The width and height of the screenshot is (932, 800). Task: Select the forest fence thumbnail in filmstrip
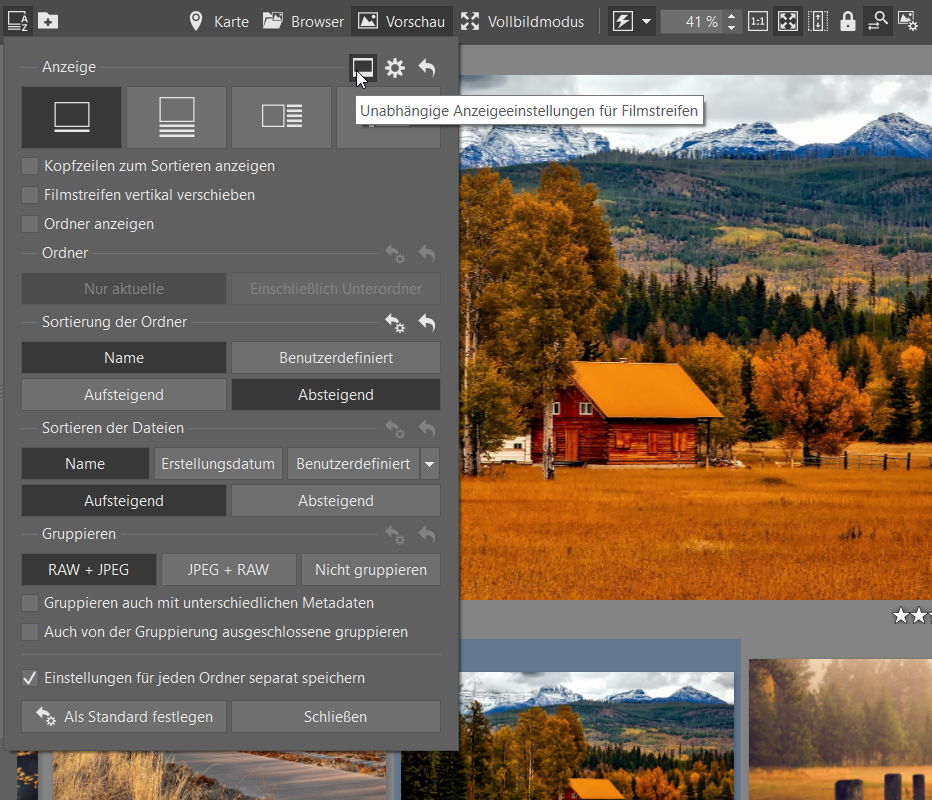pyautogui.click(x=840, y=730)
